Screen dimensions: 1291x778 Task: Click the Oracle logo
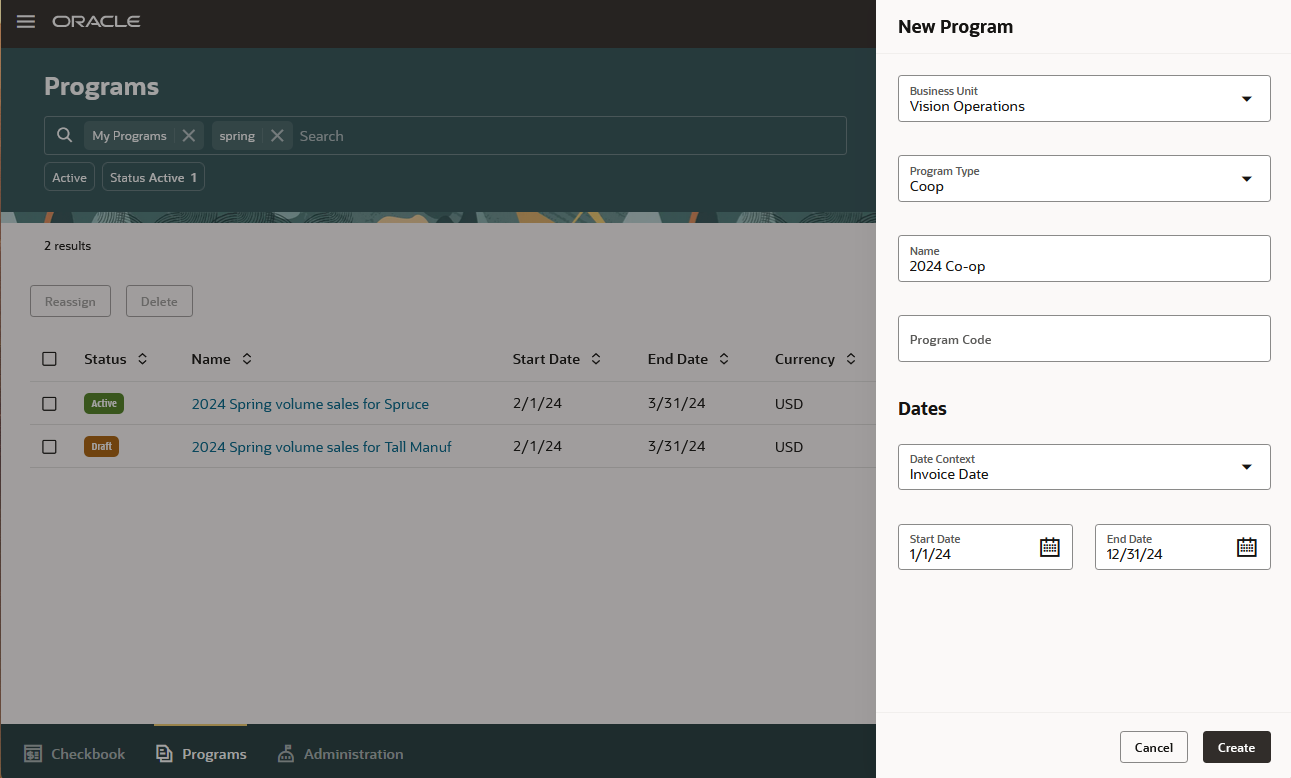point(96,20)
